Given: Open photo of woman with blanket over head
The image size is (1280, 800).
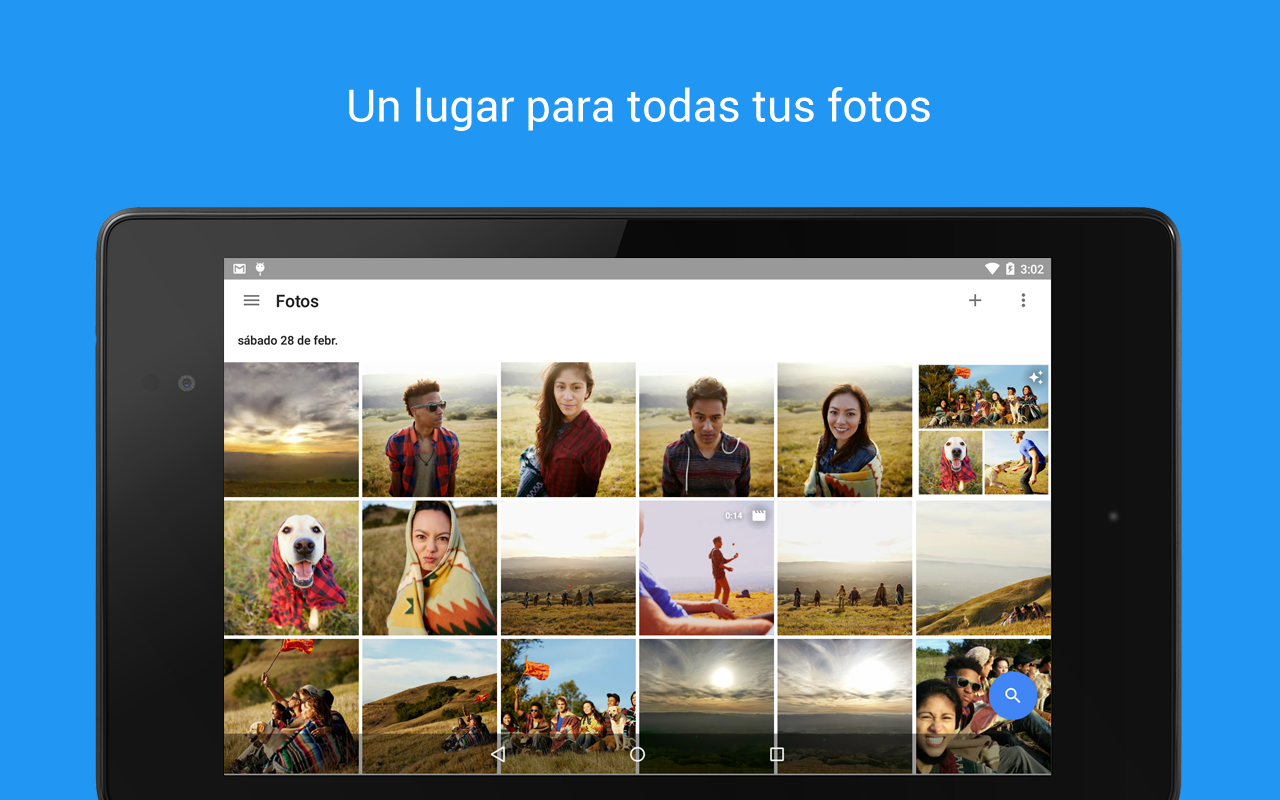Looking at the screenshot, I should point(430,568).
